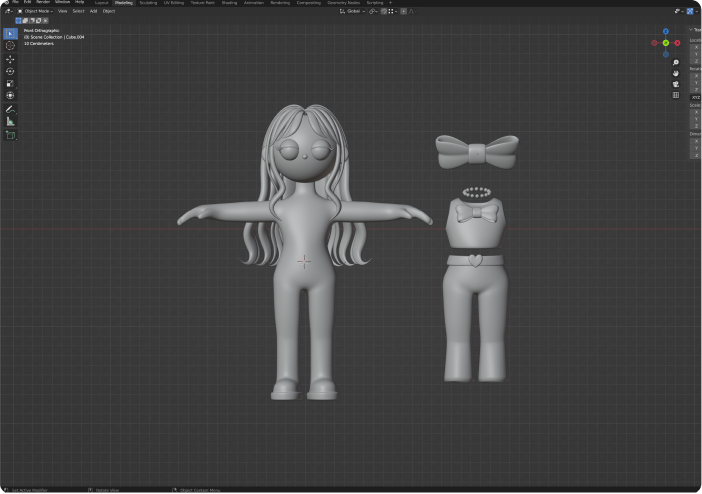
Task: Add a new workspace with plus button
Action: tap(390, 3)
